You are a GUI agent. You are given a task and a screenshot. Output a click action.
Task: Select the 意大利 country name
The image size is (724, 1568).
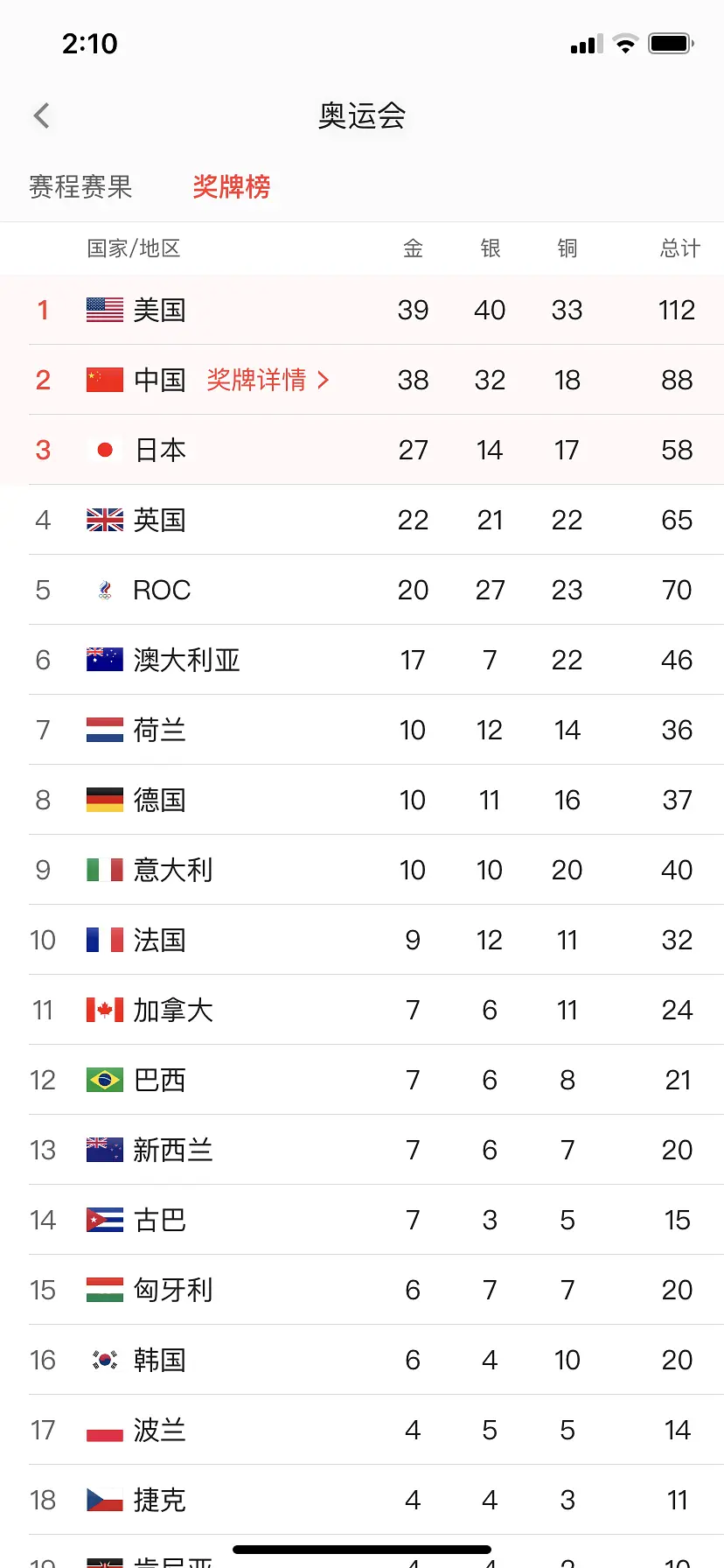[173, 870]
